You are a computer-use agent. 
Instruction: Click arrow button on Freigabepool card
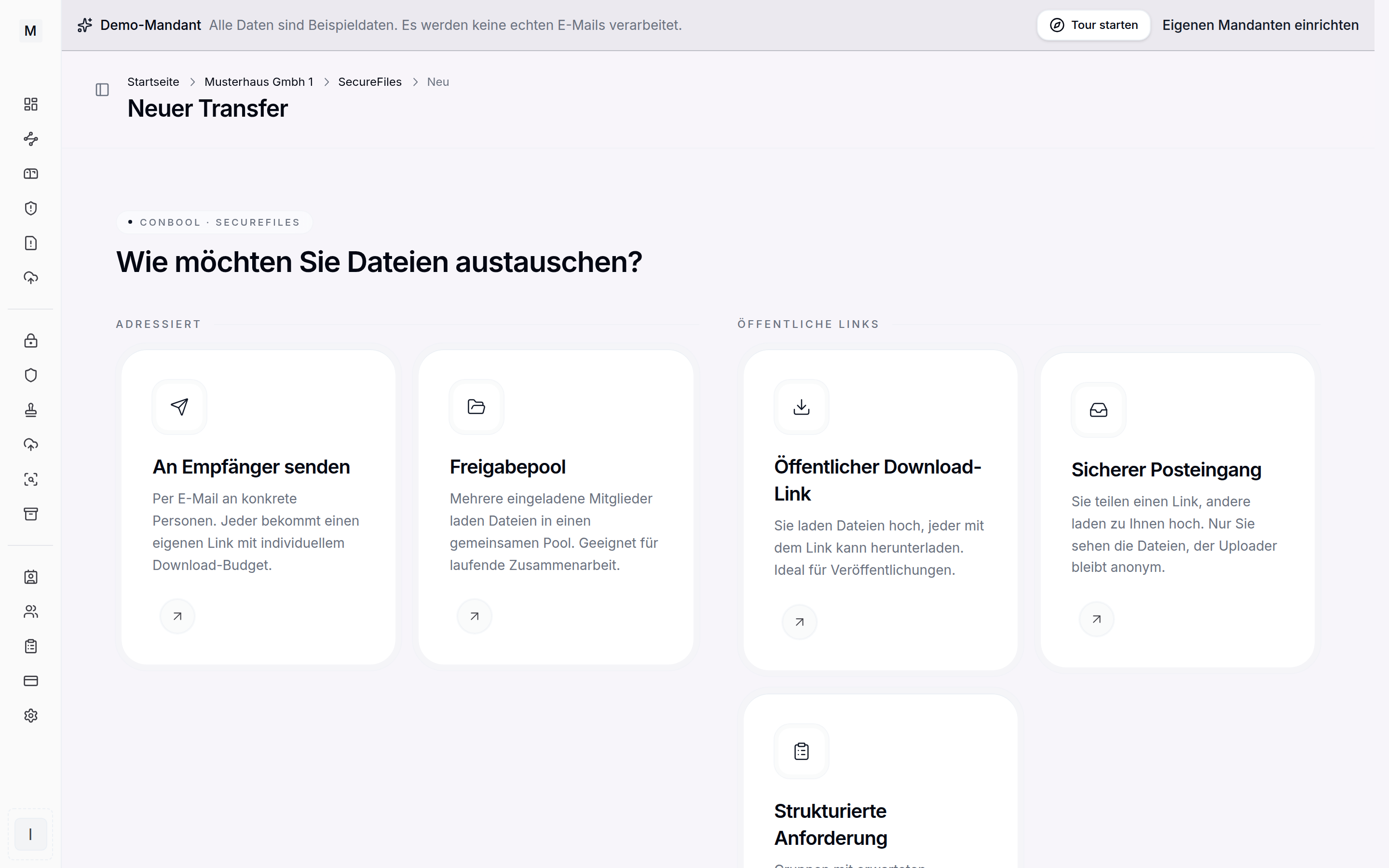pos(475,617)
